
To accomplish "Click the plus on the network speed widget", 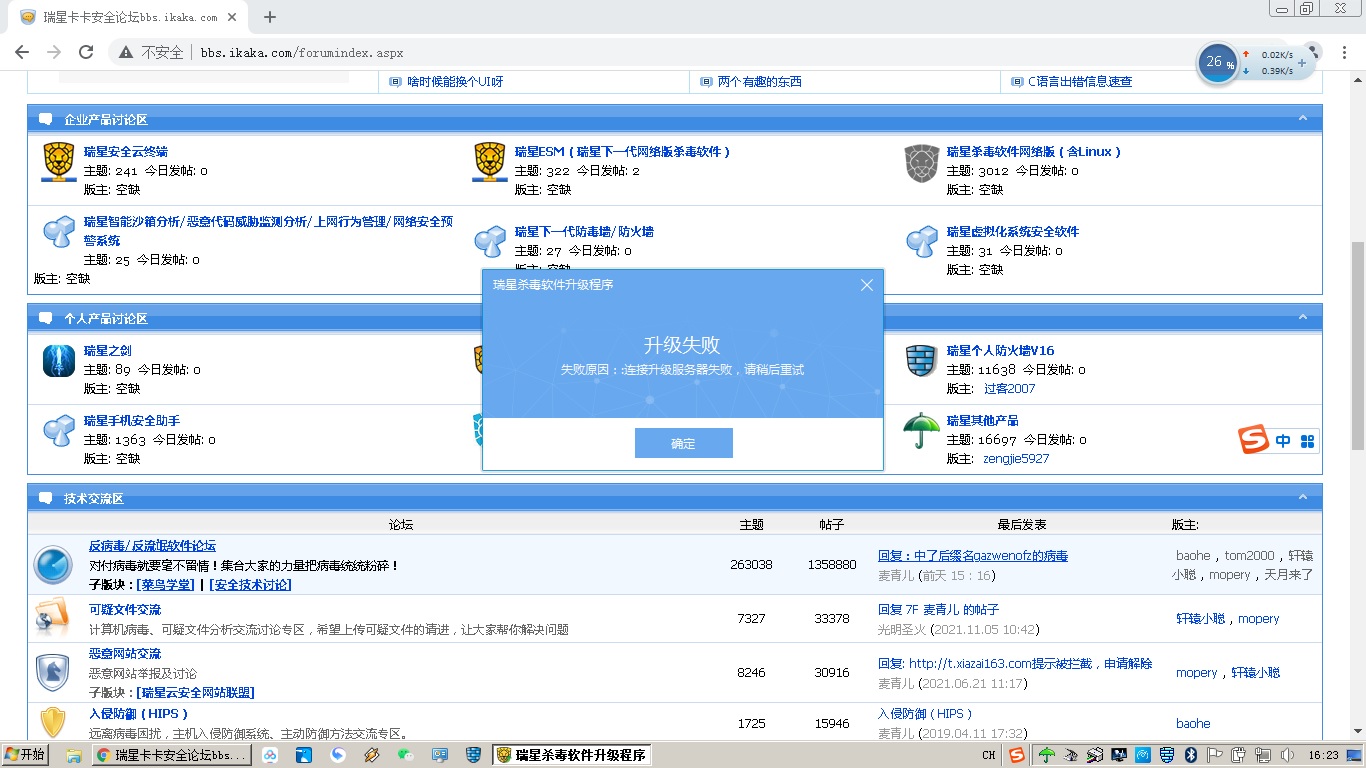I will [1301, 63].
